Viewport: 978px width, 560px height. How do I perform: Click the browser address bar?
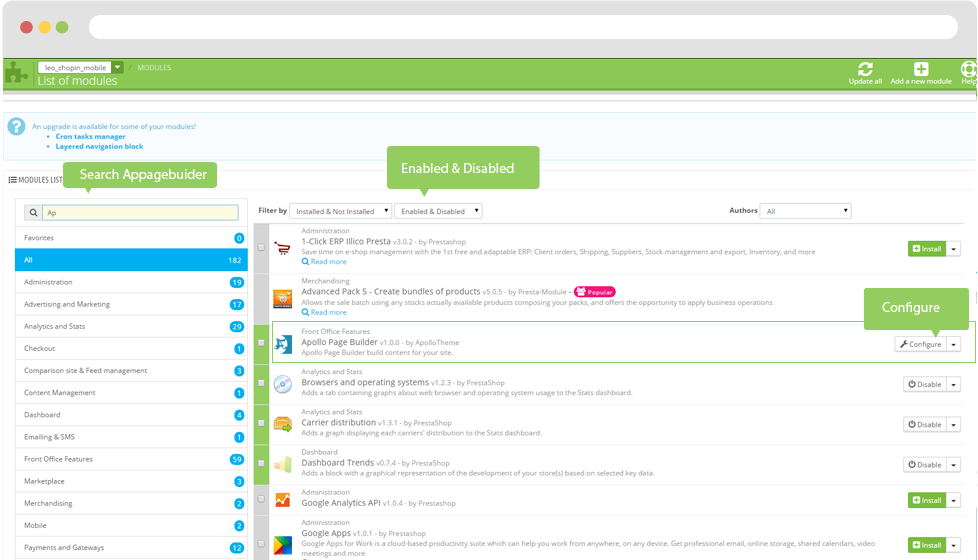pyautogui.click(x=523, y=27)
